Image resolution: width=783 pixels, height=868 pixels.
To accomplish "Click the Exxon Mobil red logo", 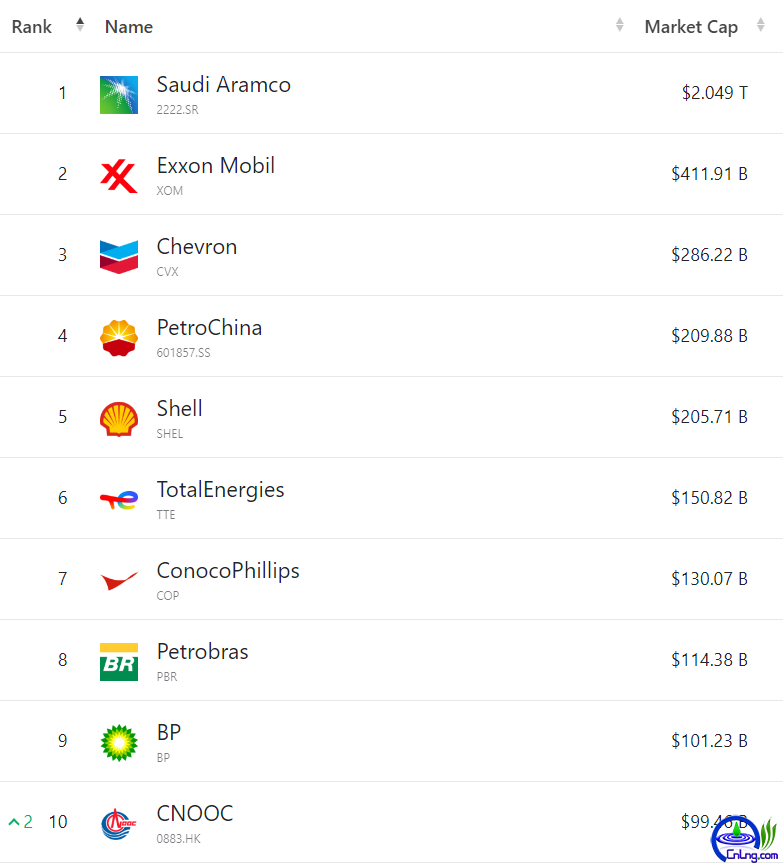I will point(119,176).
